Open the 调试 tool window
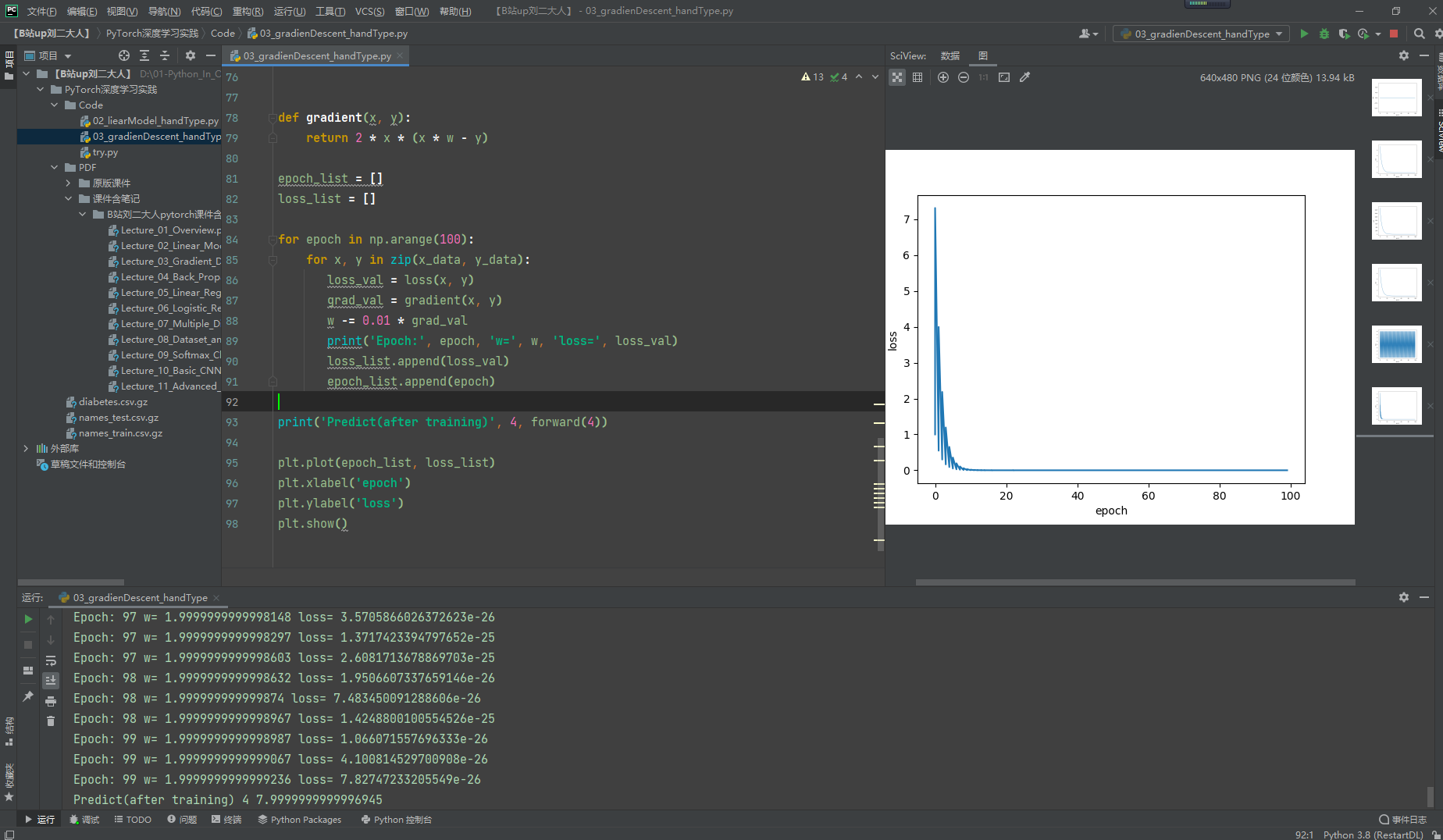Image resolution: width=1443 pixels, height=840 pixels. tap(84, 820)
